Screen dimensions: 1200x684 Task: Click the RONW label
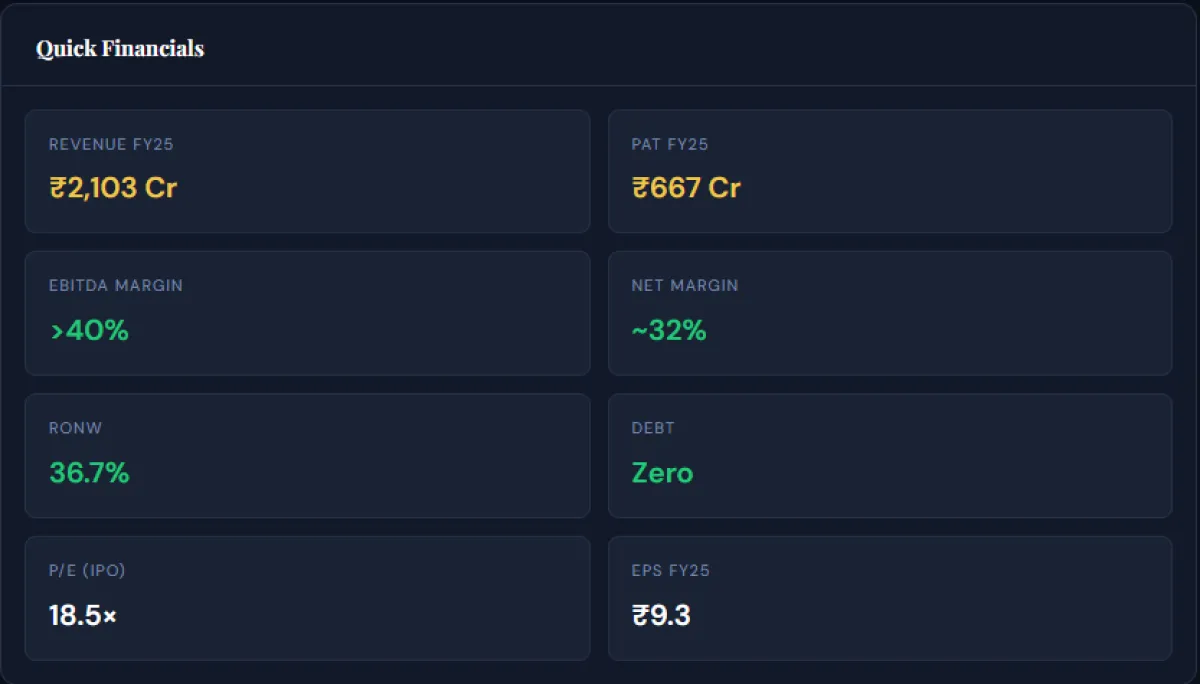(75, 428)
